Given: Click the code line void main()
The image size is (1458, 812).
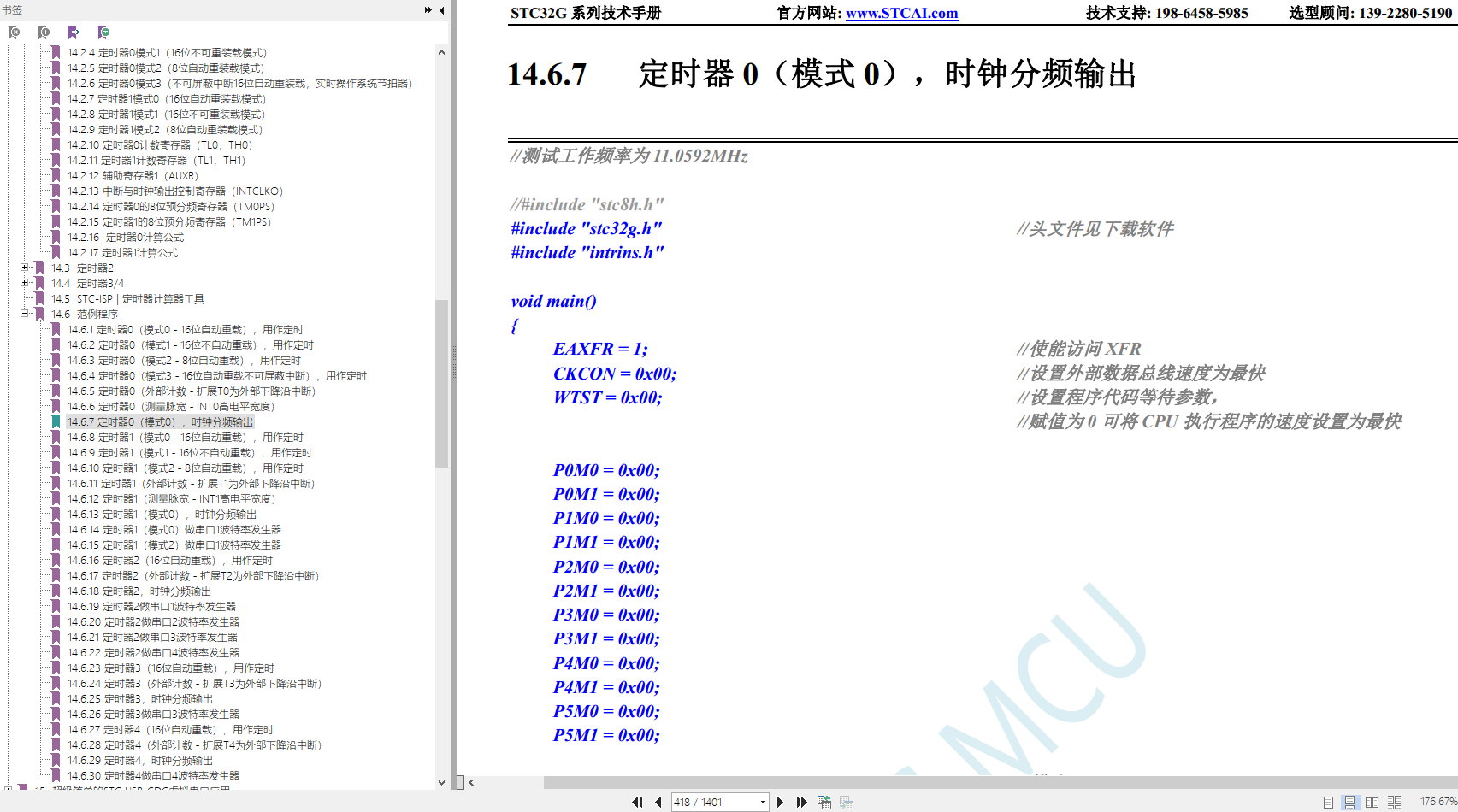Looking at the screenshot, I should coord(554,301).
